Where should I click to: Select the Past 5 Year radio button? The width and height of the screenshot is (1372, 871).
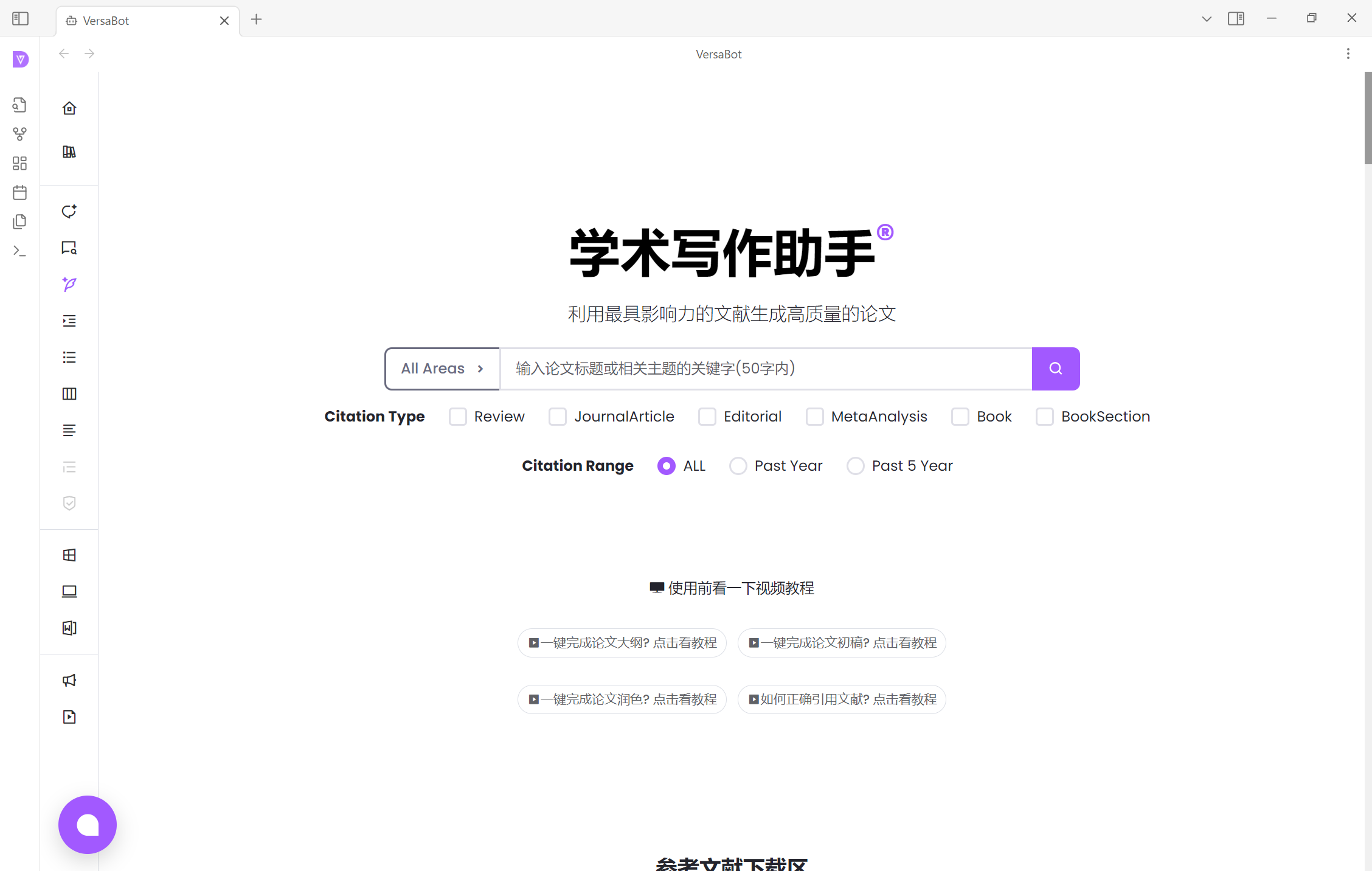tap(856, 465)
